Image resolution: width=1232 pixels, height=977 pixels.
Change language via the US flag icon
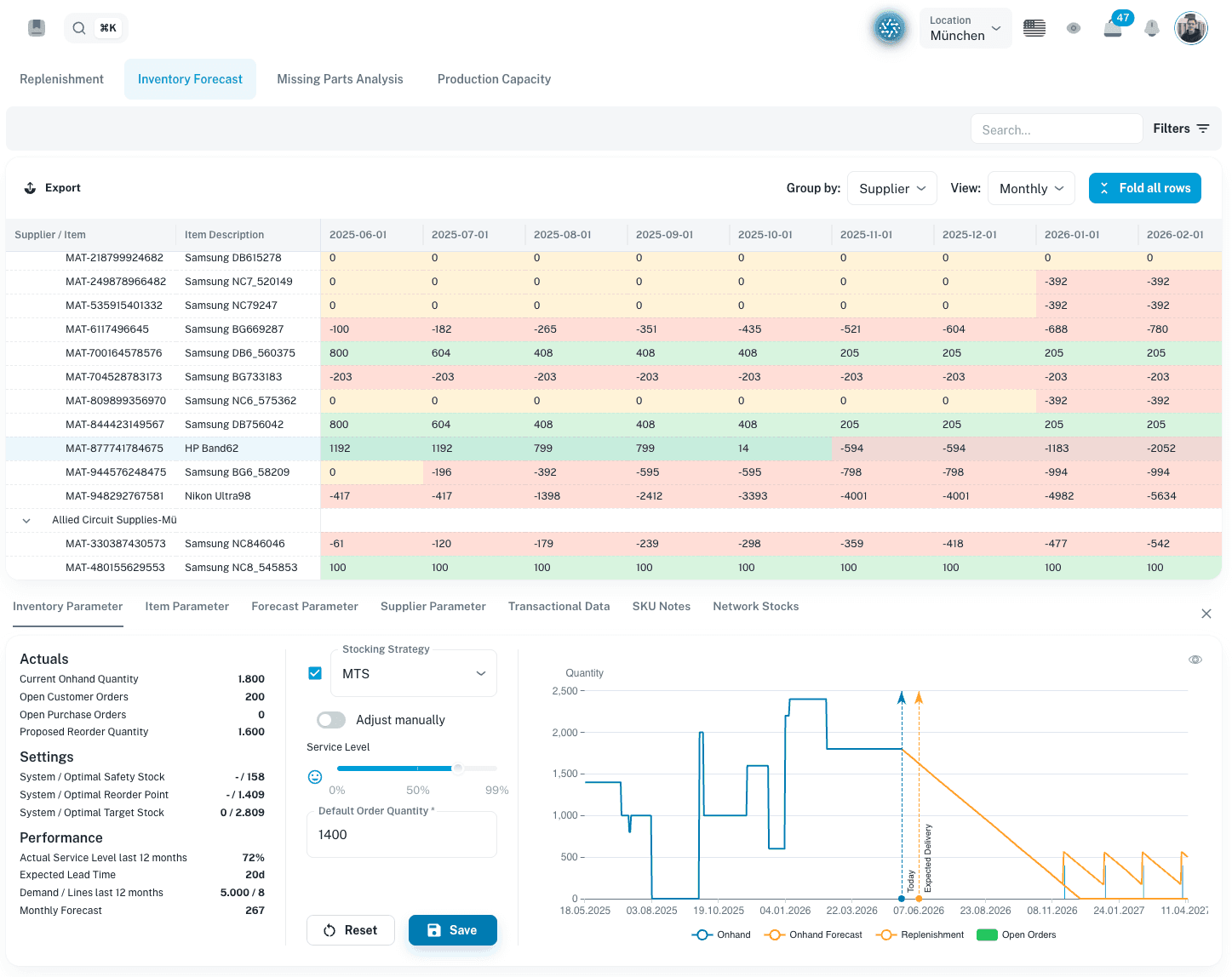(x=1034, y=28)
